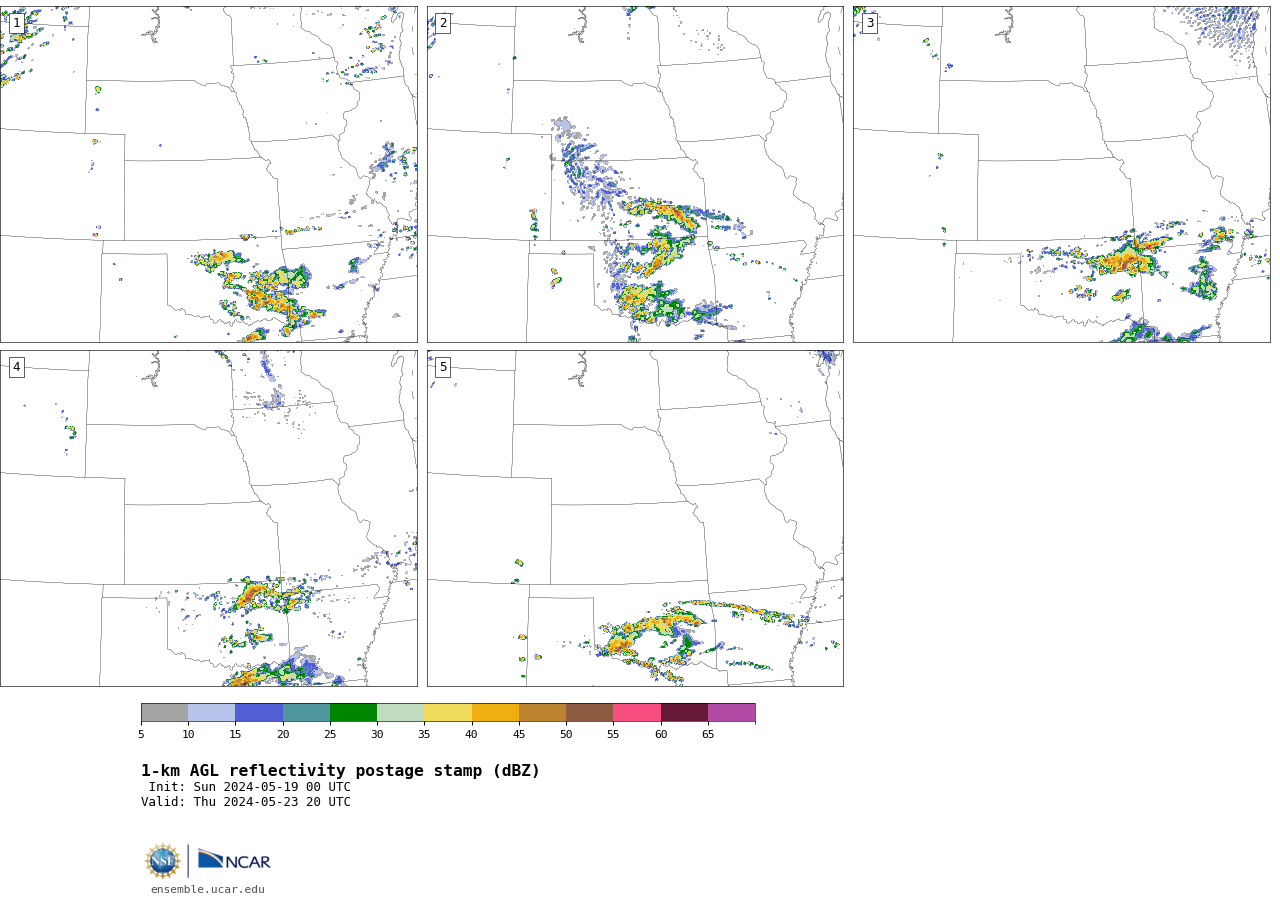Viewport: 1280px width, 901px height.
Task: Click the panel label number 4
Action: click(16, 367)
